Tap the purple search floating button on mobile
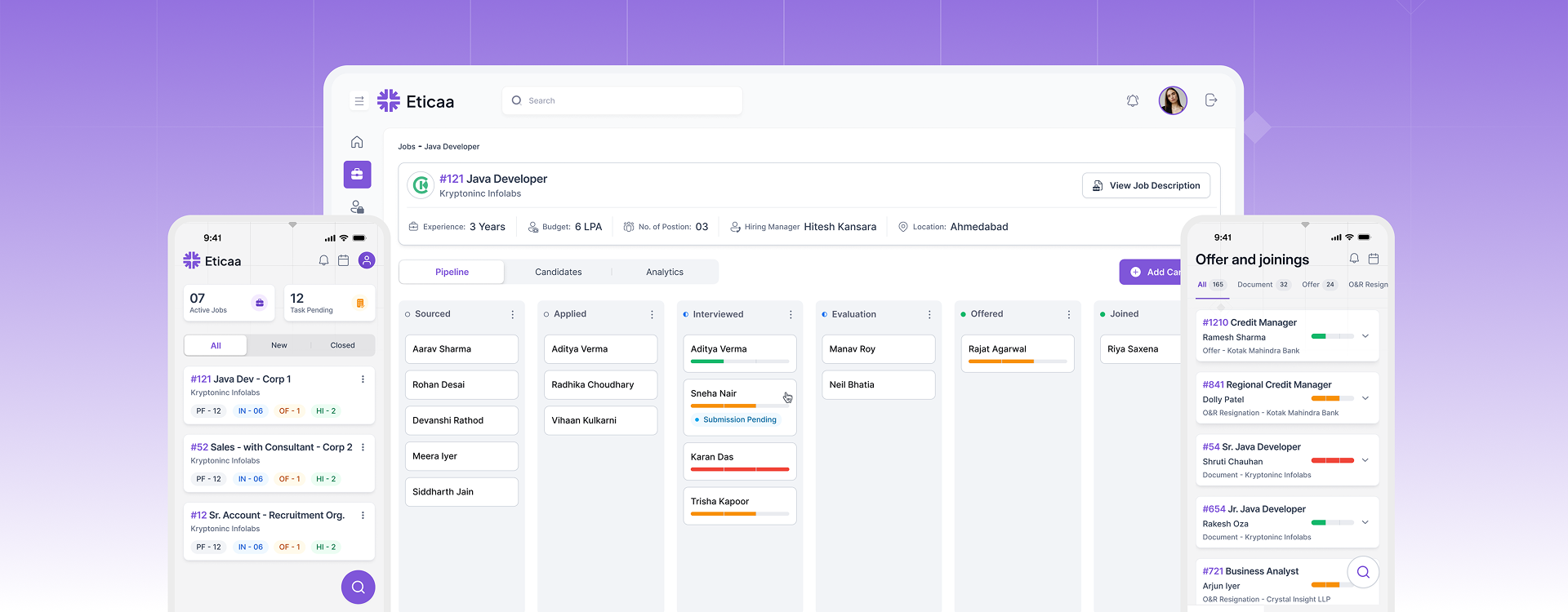 coord(358,587)
